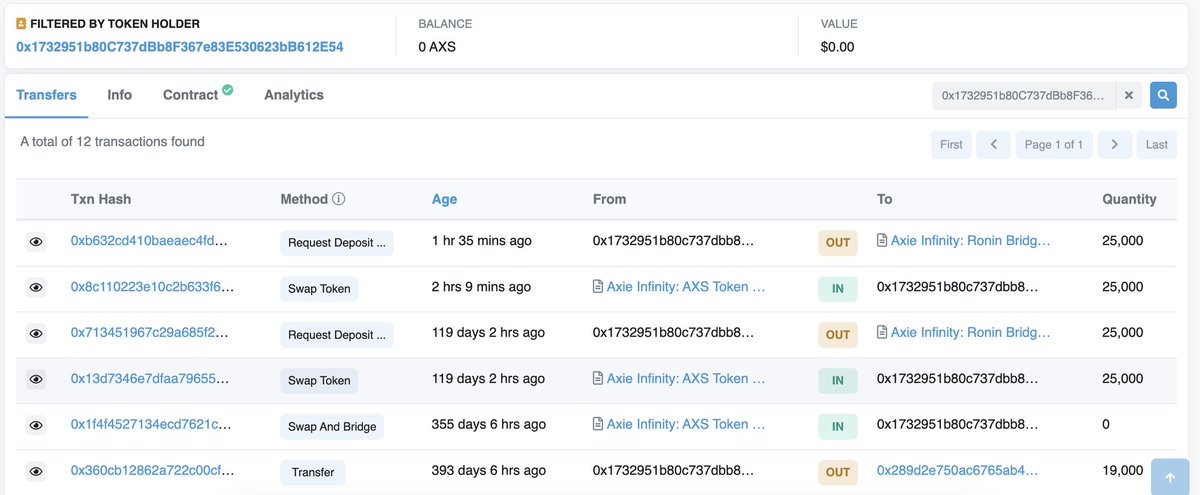
Task: Go to previous page with left chevron
Action: [x=993, y=145]
